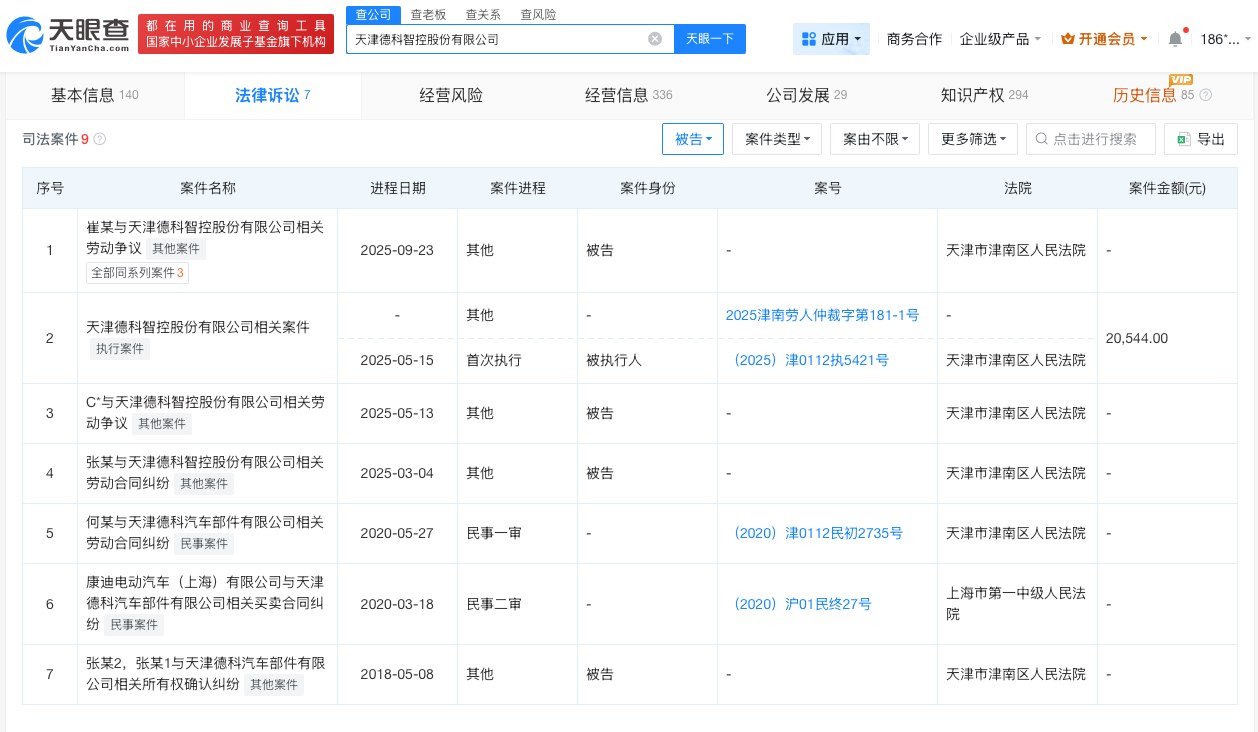
Task: Switch to the 法律诉讼 tab
Action: pos(267,95)
